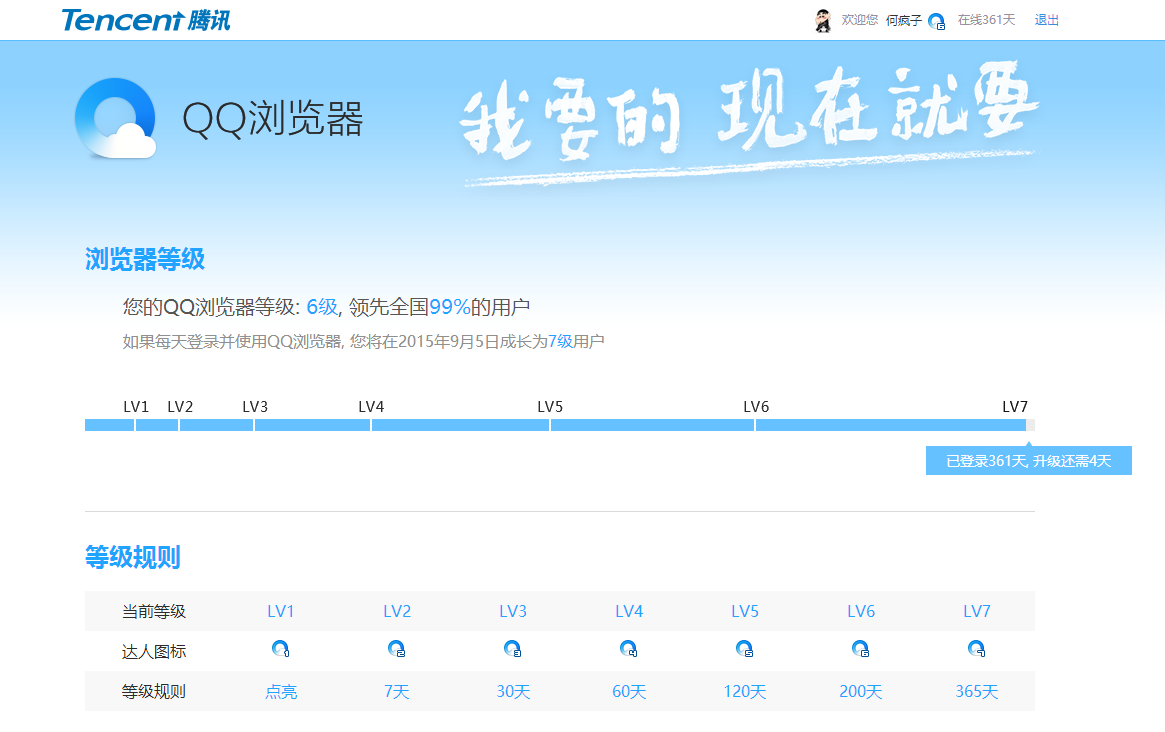1165x732 pixels.
Task: Click the blue 99% percentage text
Action: [x=450, y=307]
